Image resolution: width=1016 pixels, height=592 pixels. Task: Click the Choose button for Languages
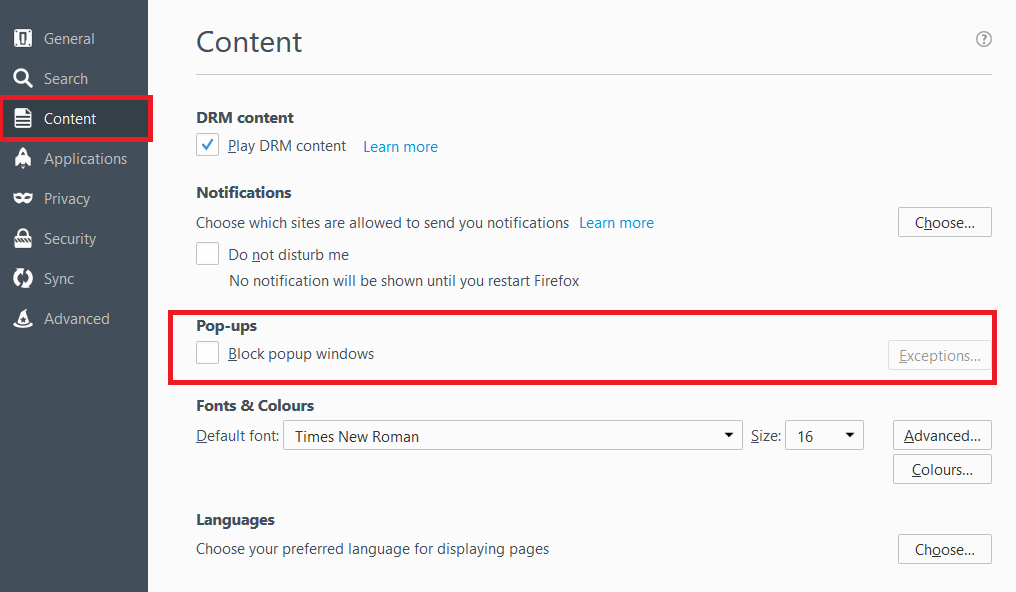(x=945, y=549)
